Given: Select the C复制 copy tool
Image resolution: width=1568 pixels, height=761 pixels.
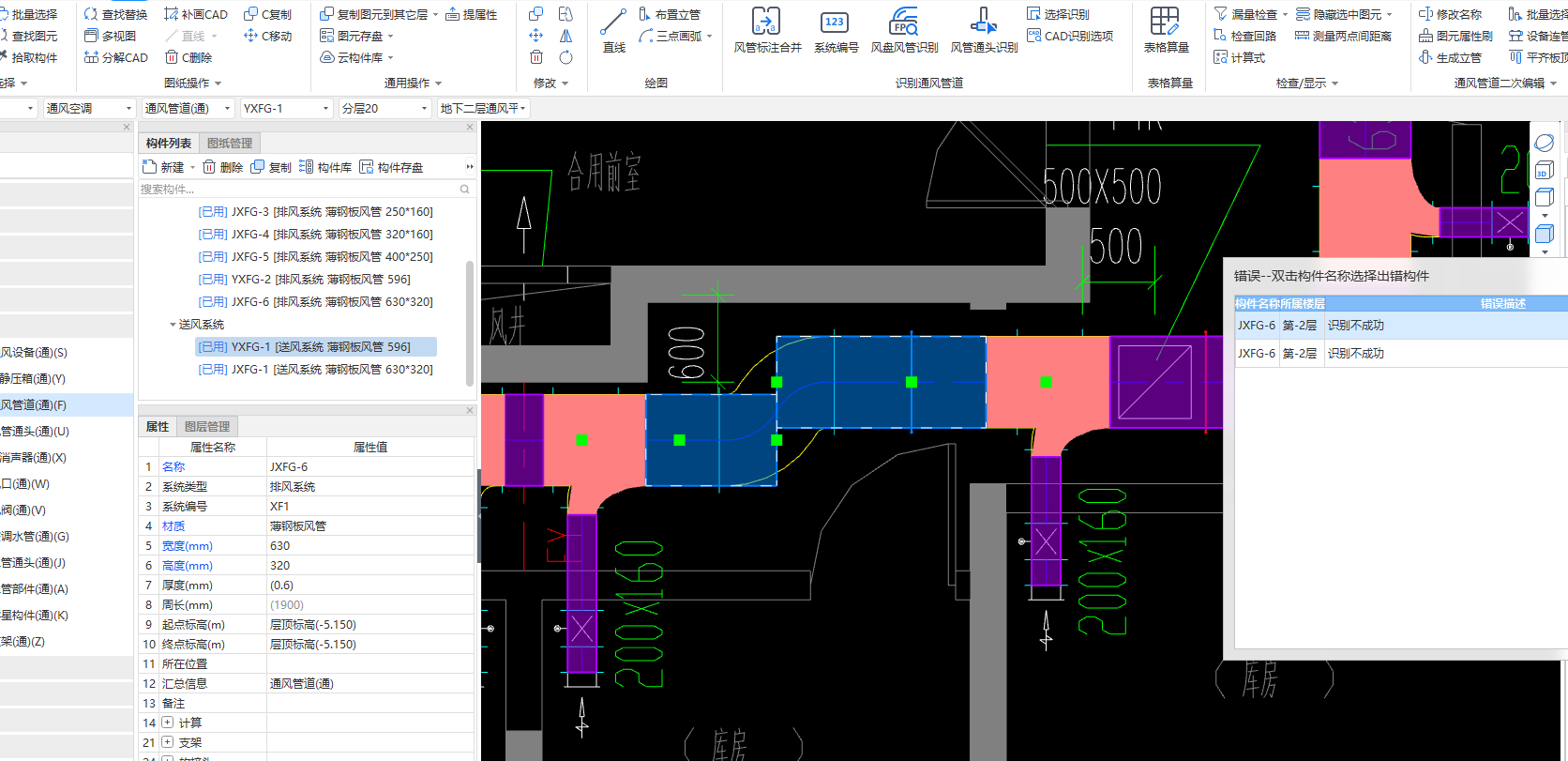Looking at the screenshot, I should (x=267, y=14).
